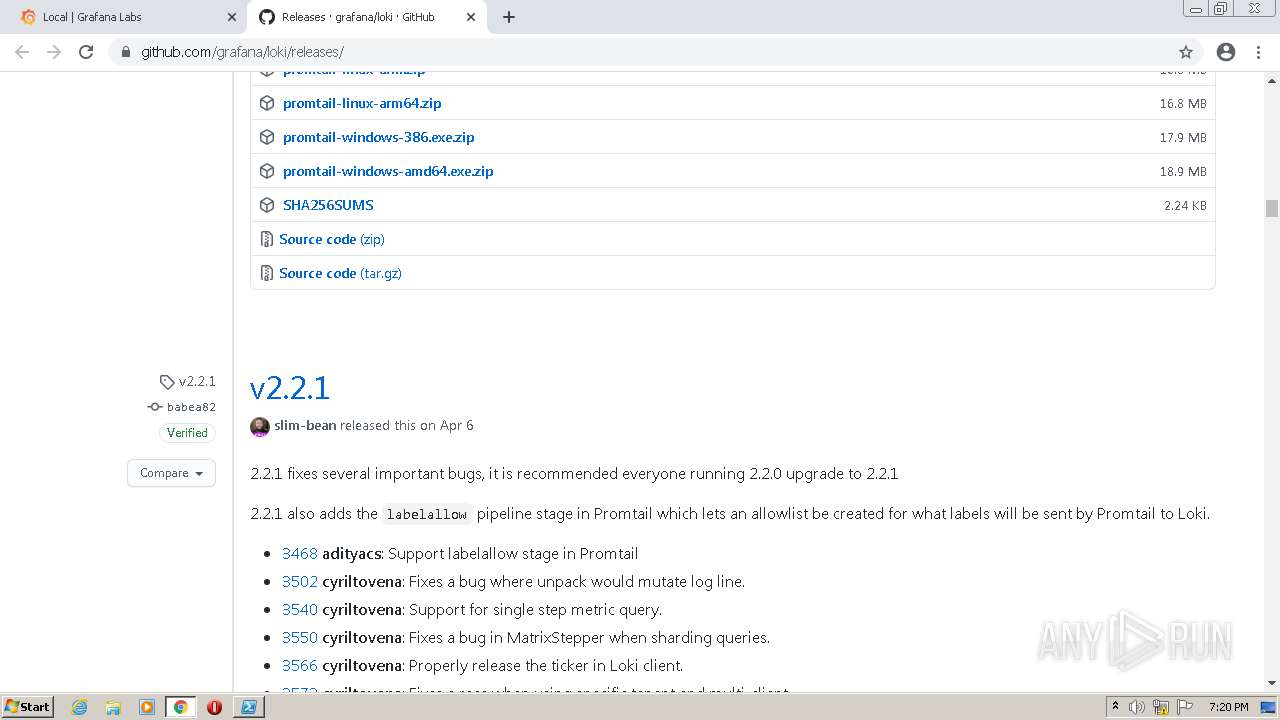Open the Windows Start menu

click(27, 706)
